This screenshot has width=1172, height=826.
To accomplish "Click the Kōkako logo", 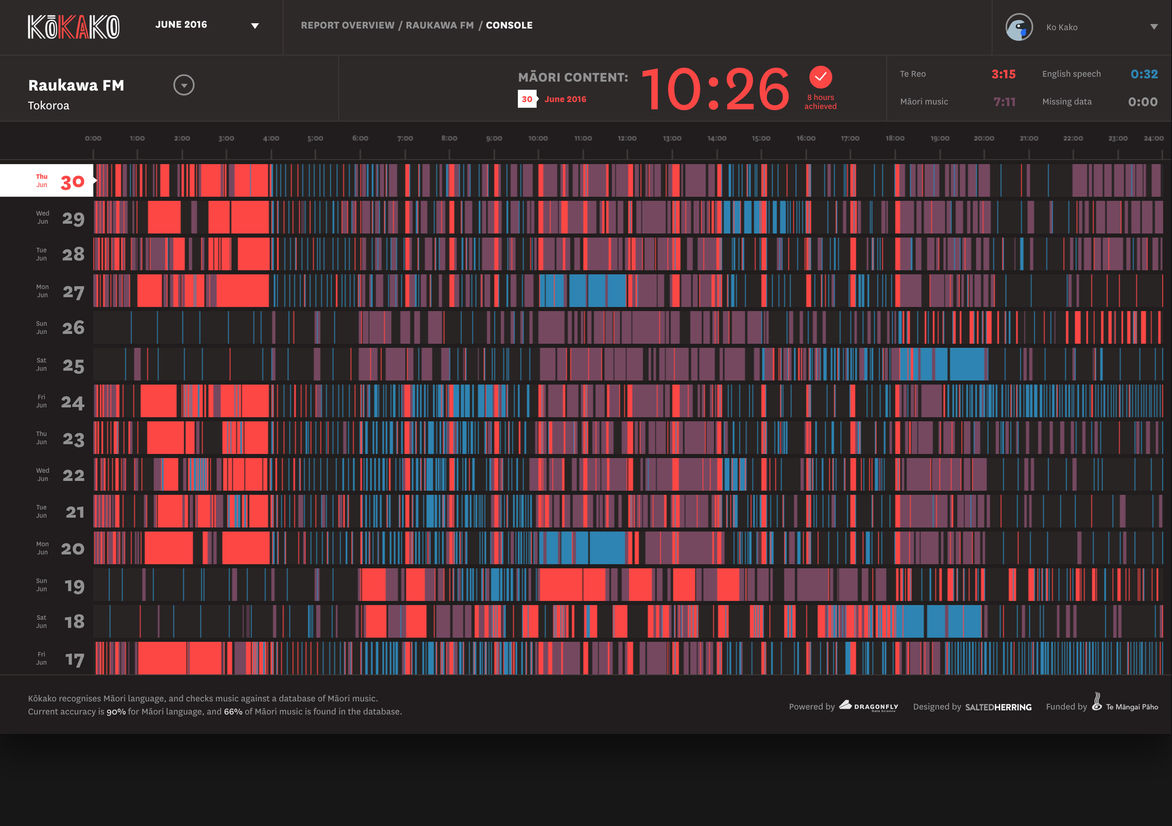I will [73, 27].
